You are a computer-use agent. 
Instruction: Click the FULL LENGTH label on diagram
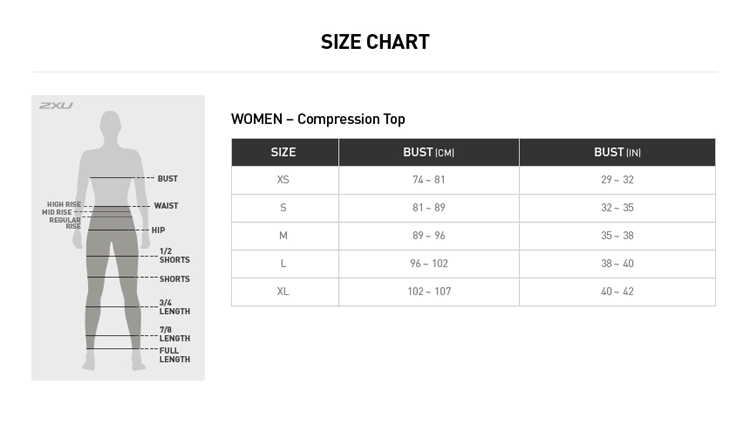(x=174, y=355)
